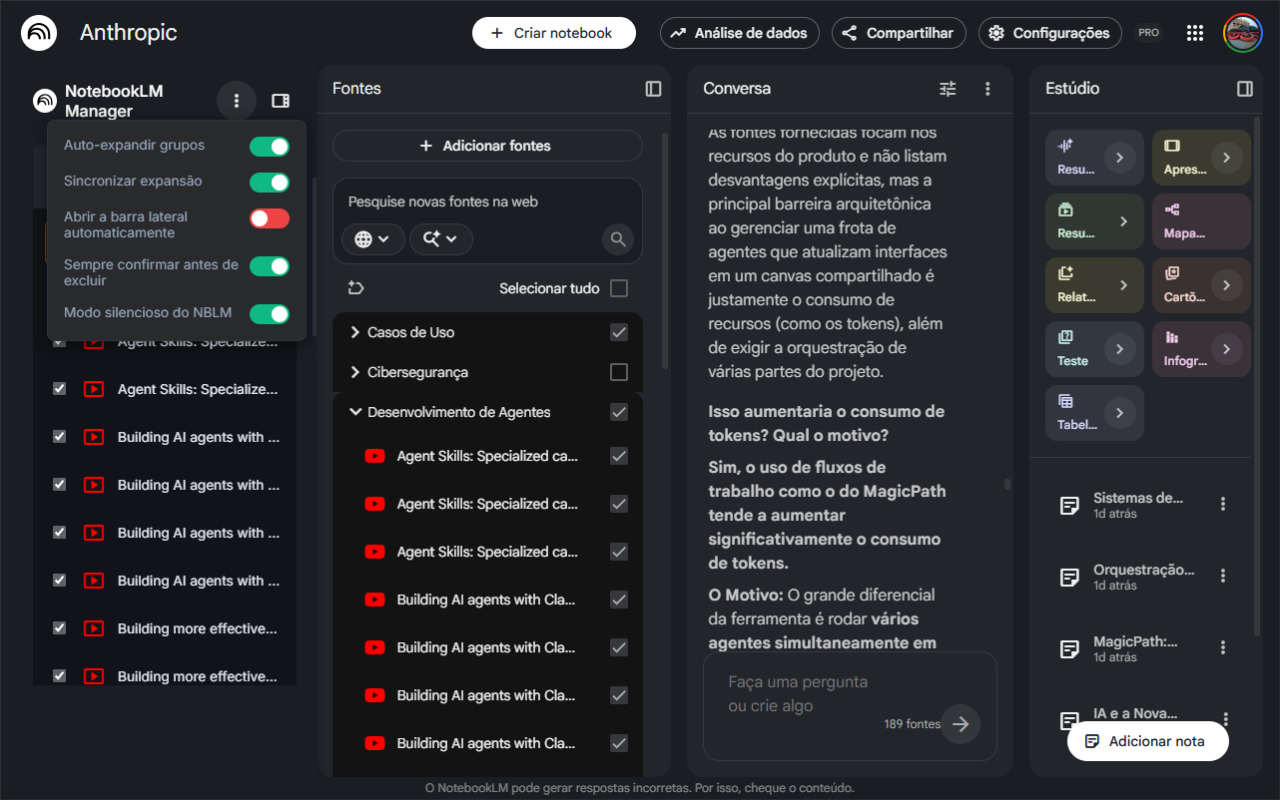The width and height of the screenshot is (1280, 800).
Task: Collapse Desenvolvimento de Agentes group
Action: pyautogui.click(x=355, y=412)
